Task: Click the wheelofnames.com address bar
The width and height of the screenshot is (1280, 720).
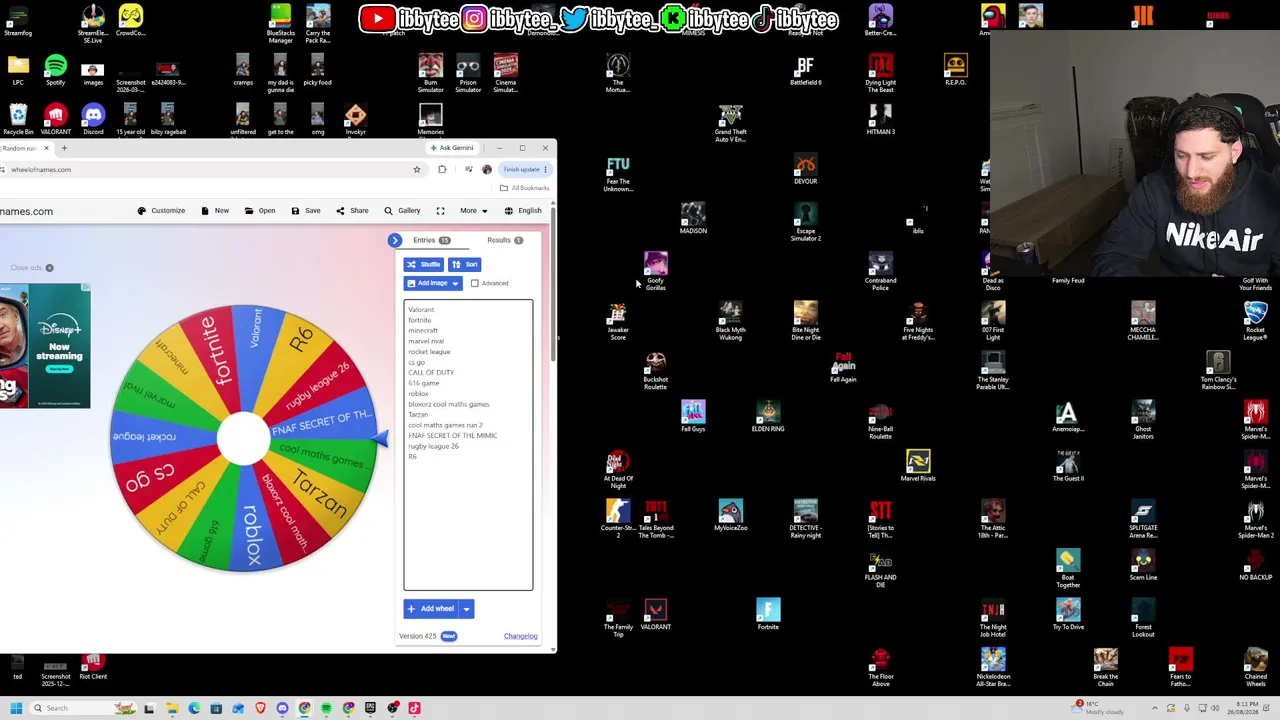Action: click(x=200, y=169)
